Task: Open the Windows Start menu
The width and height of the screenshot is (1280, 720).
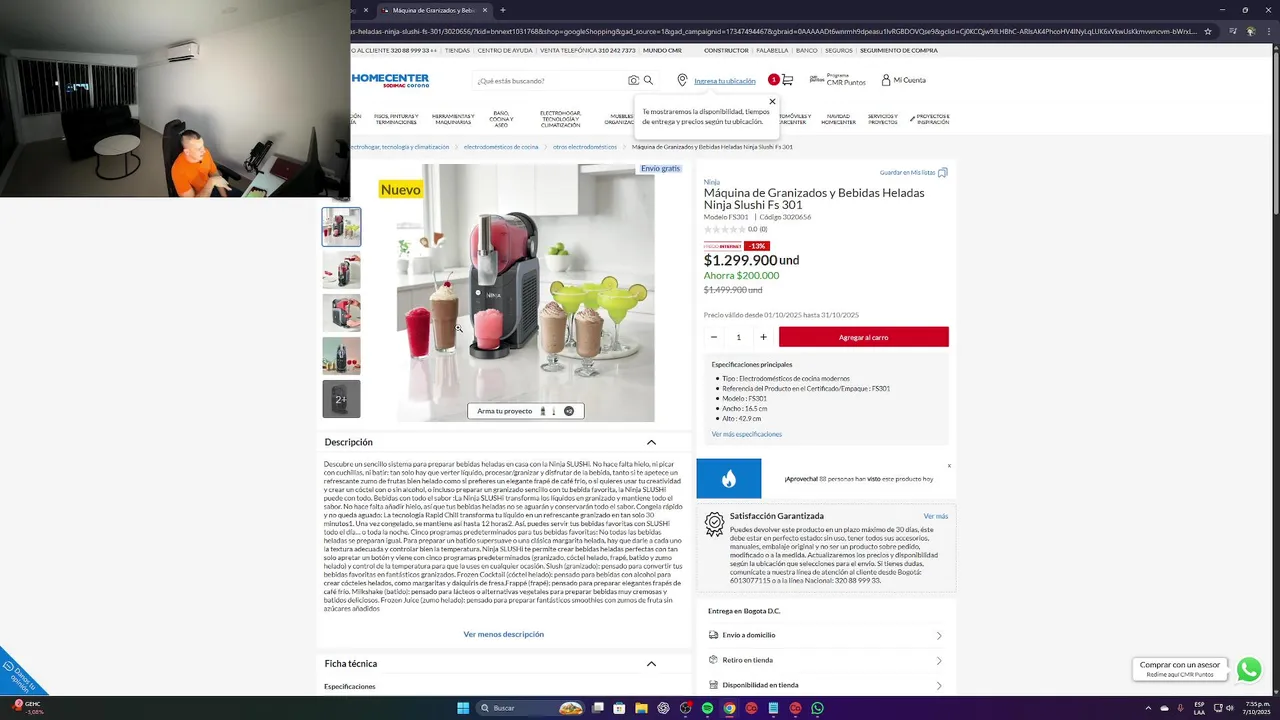Action: click(x=463, y=708)
